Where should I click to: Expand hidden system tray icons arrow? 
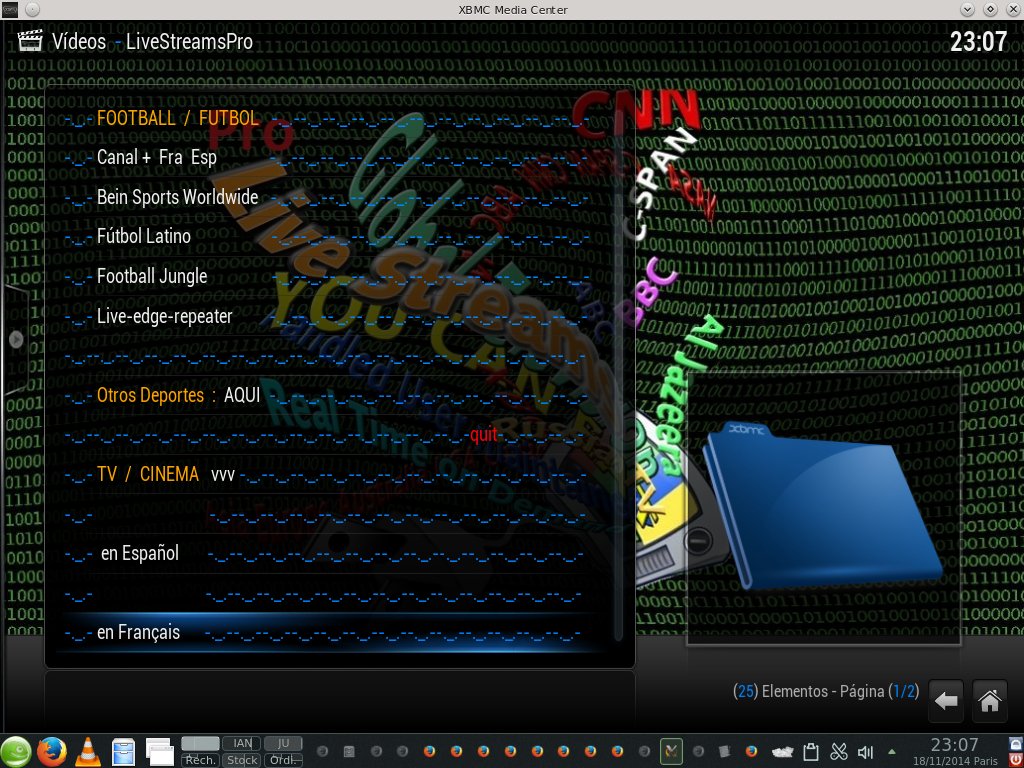pos(891,752)
